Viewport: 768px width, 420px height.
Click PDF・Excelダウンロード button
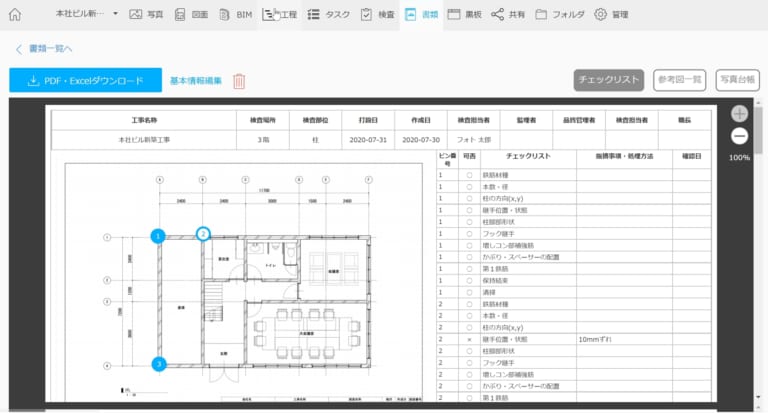point(85,81)
